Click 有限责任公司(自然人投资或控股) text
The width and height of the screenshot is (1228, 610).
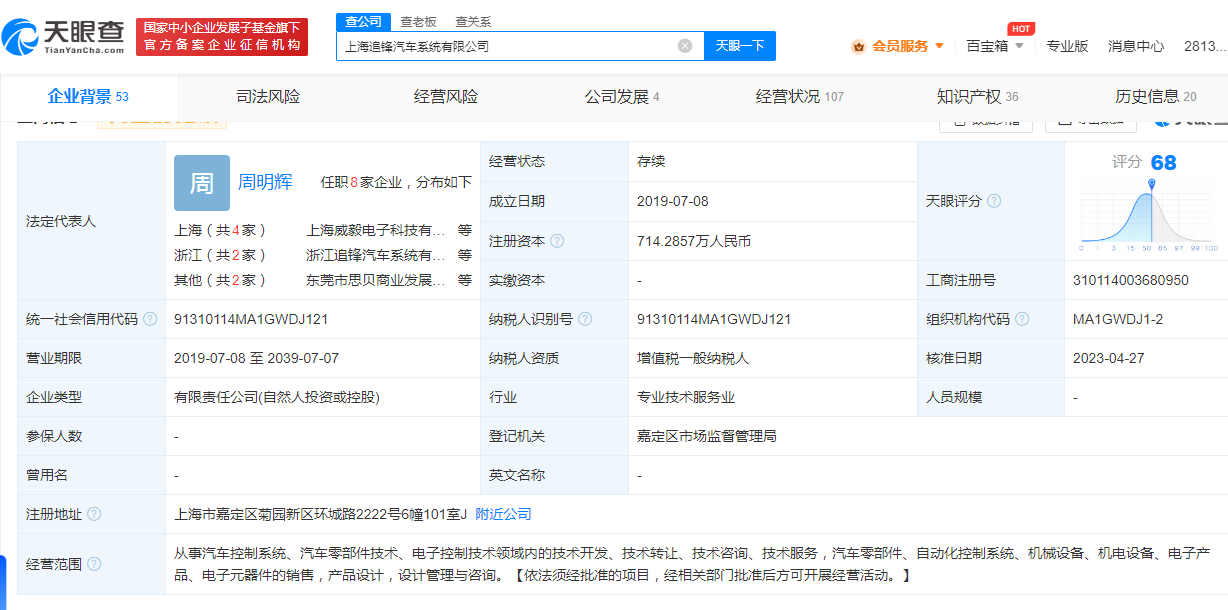coord(277,397)
